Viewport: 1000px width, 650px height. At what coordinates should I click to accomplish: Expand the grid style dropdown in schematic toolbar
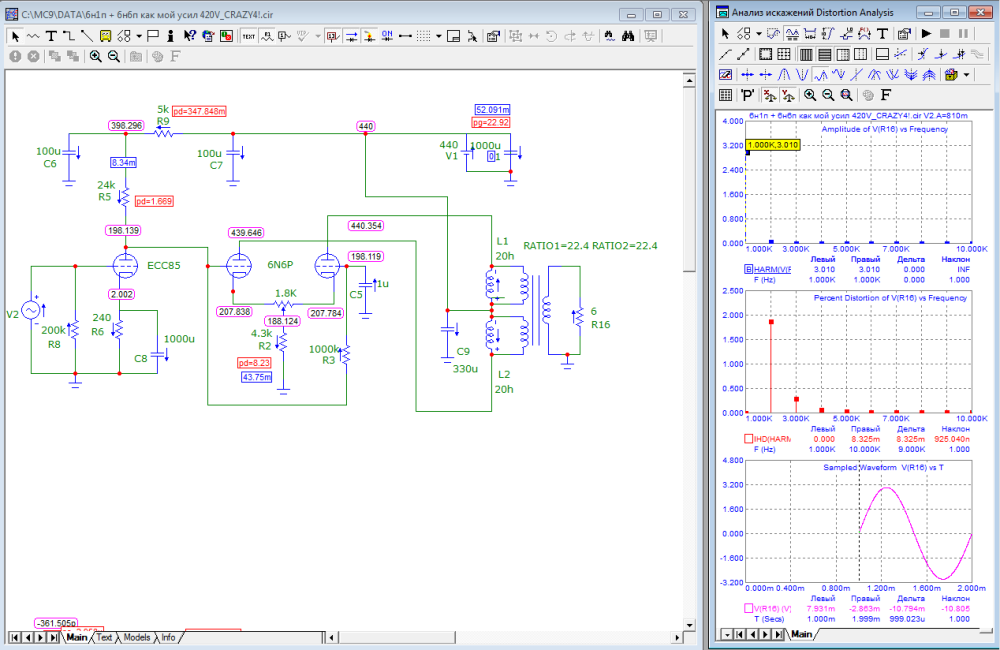(x=438, y=36)
